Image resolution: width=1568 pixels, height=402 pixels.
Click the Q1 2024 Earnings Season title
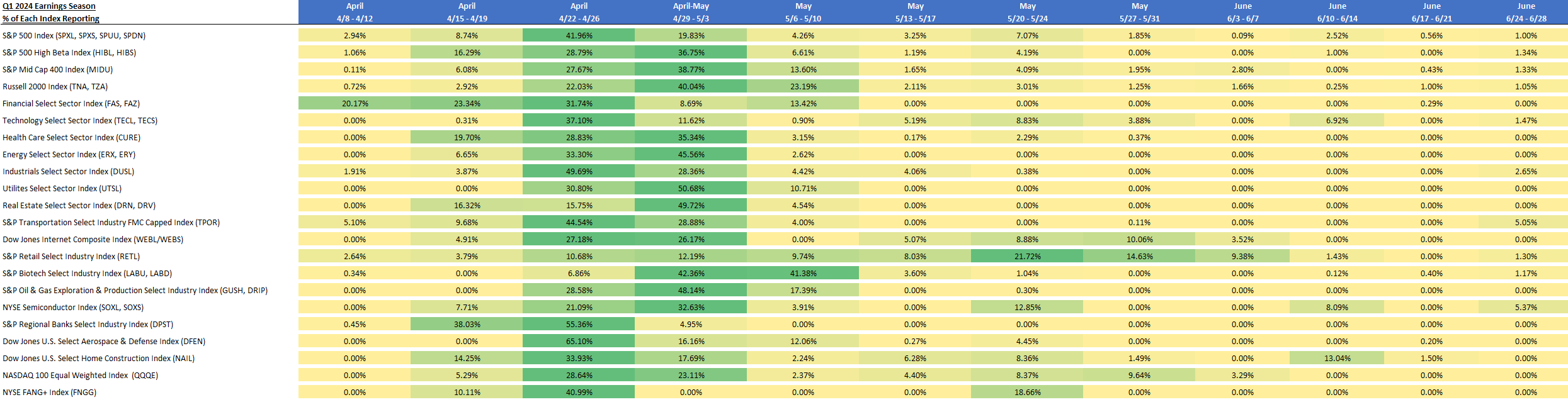49,6
